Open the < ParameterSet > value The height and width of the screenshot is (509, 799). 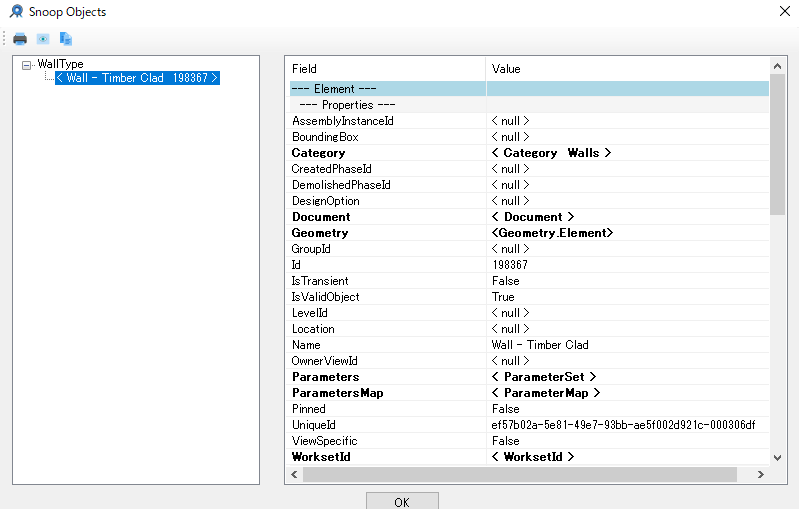click(x=544, y=377)
